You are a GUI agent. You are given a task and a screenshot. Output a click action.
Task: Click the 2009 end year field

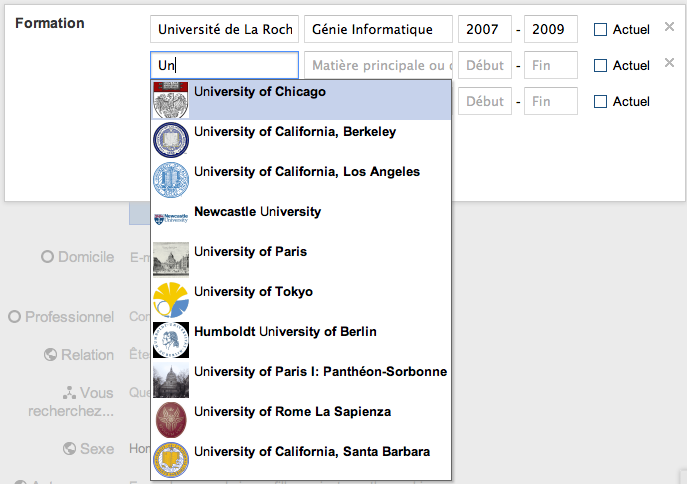[x=551, y=30]
